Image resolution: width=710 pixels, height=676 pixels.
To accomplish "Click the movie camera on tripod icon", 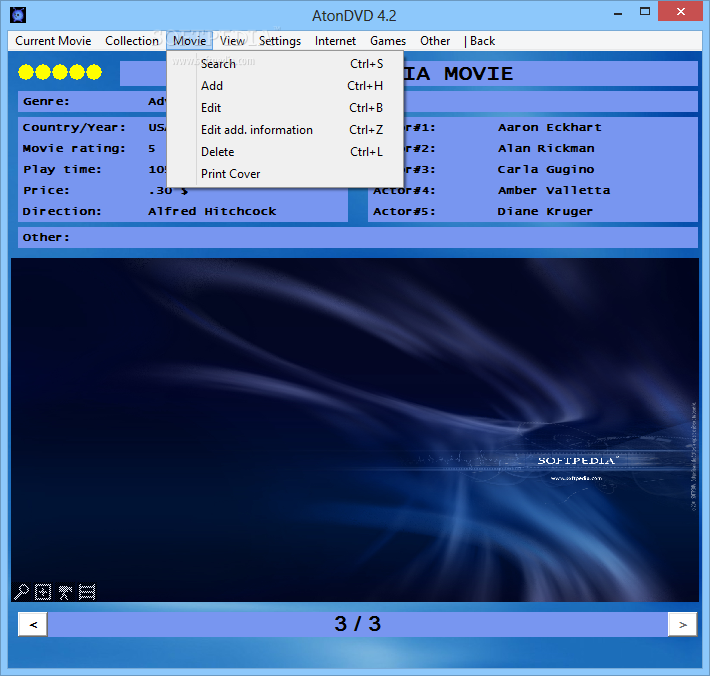I will (65, 591).
